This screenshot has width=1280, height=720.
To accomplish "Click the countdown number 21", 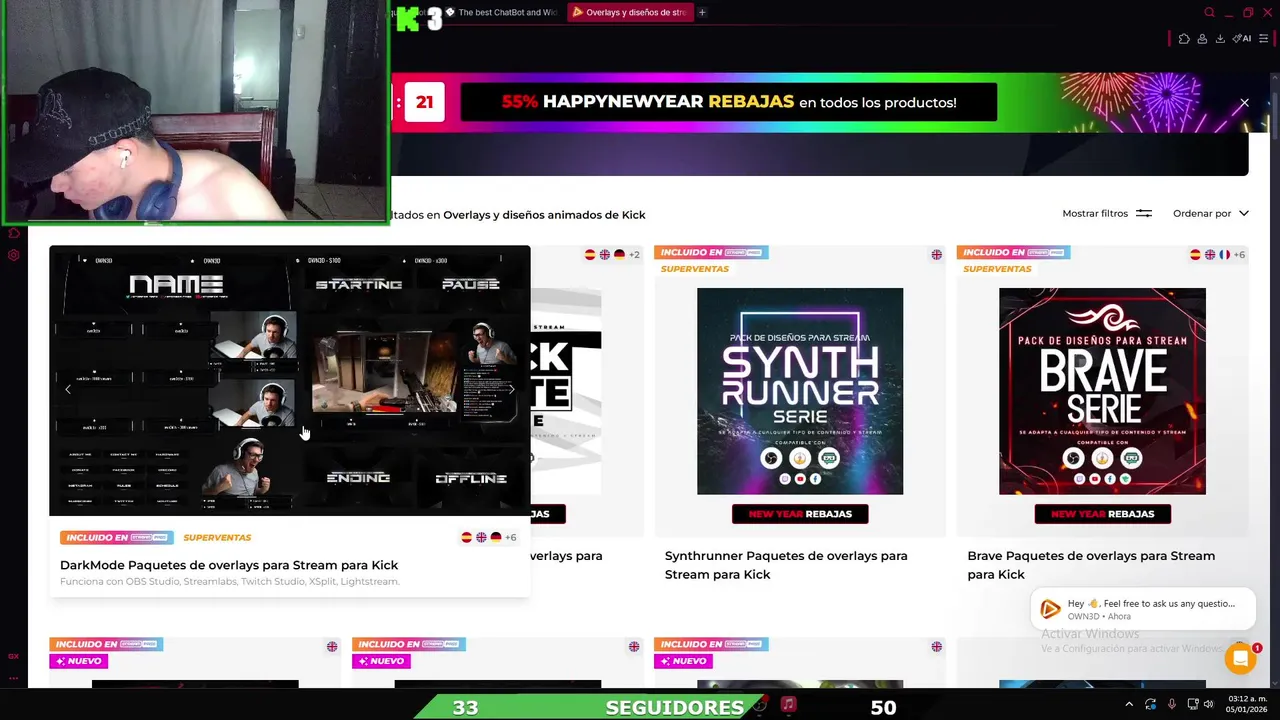I will [424, 102].
